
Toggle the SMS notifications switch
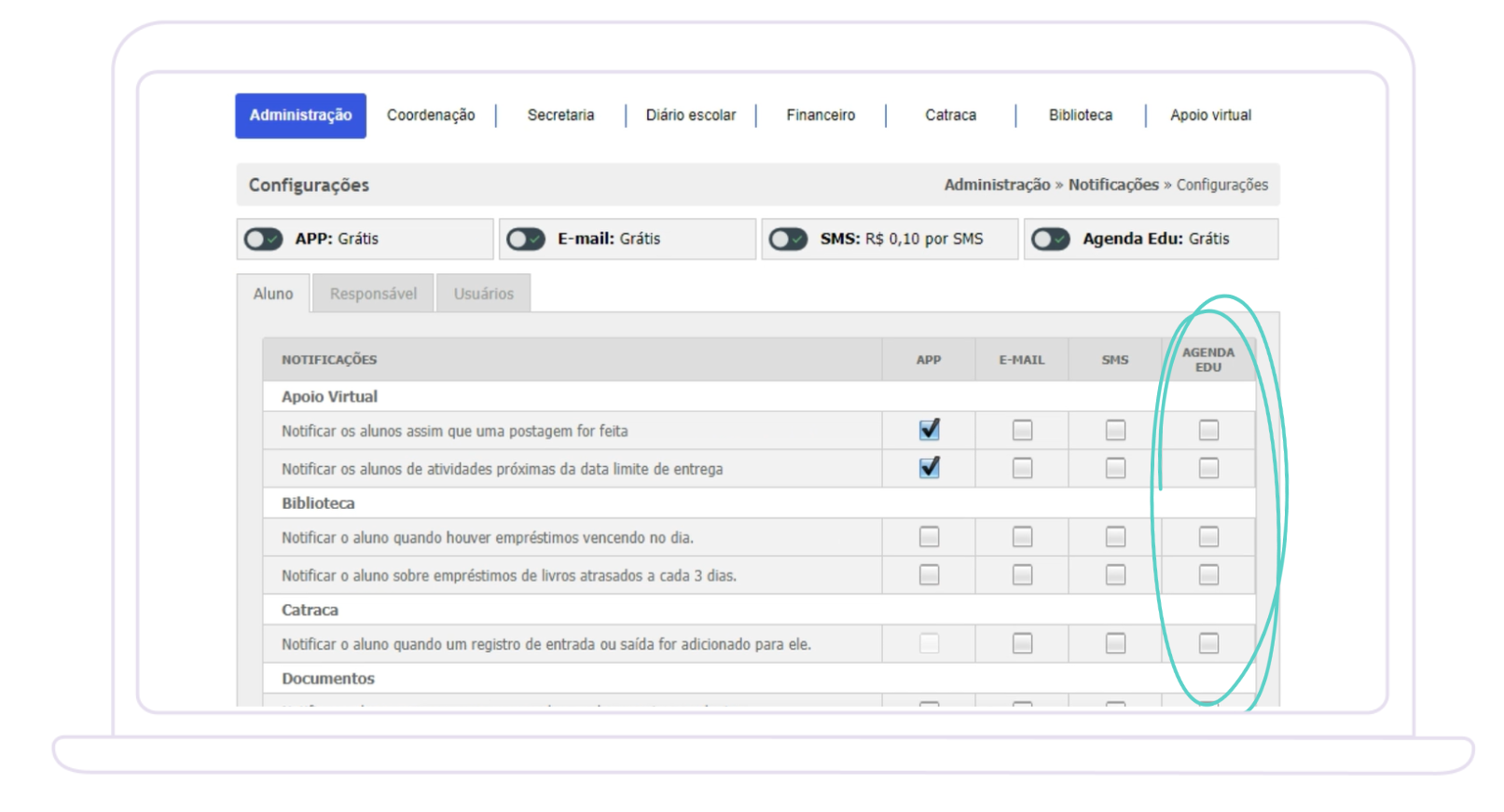coord(788,240)
